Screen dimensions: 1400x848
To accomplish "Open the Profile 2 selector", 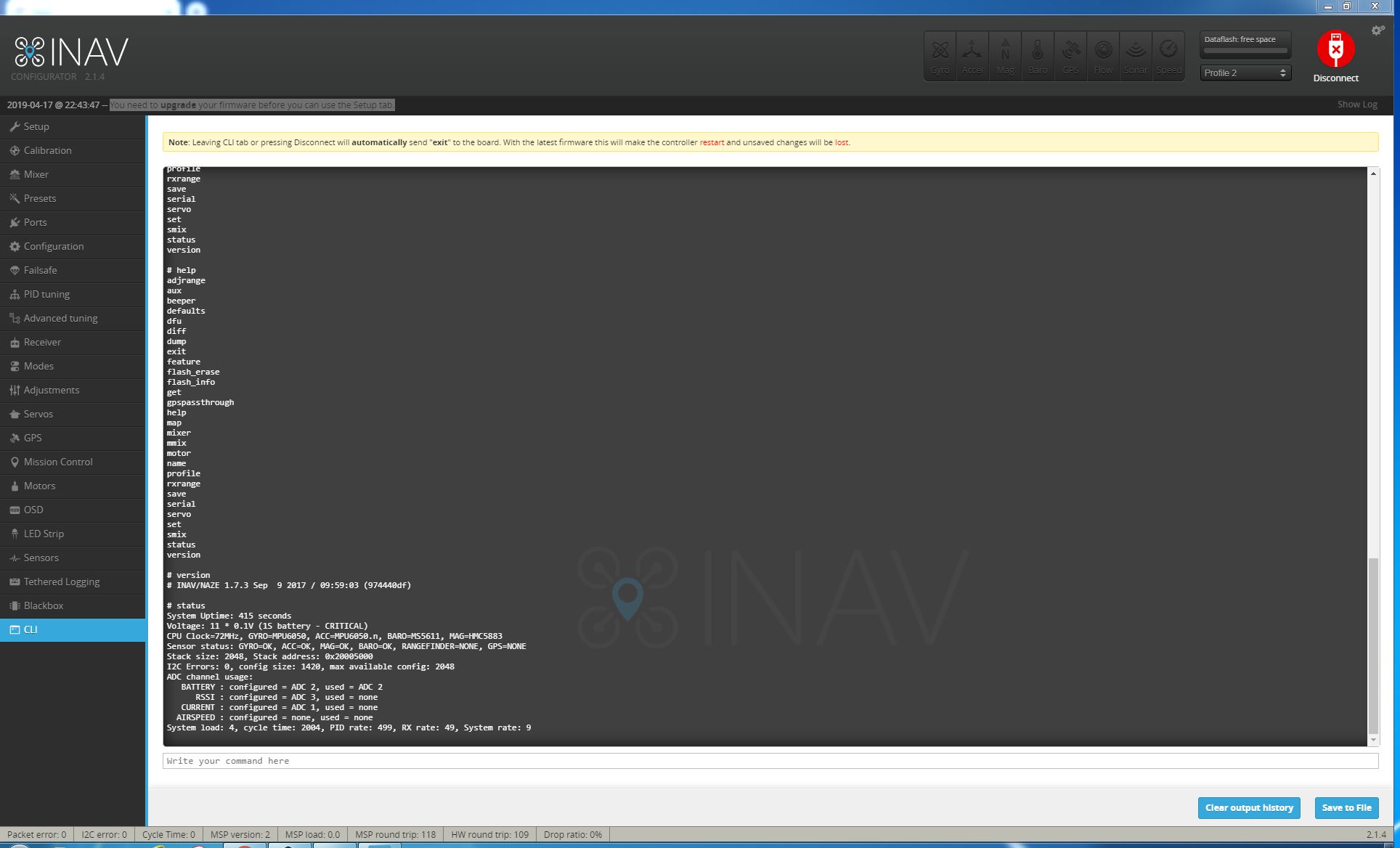I will pyautogui.click(x=1244, y=73).
